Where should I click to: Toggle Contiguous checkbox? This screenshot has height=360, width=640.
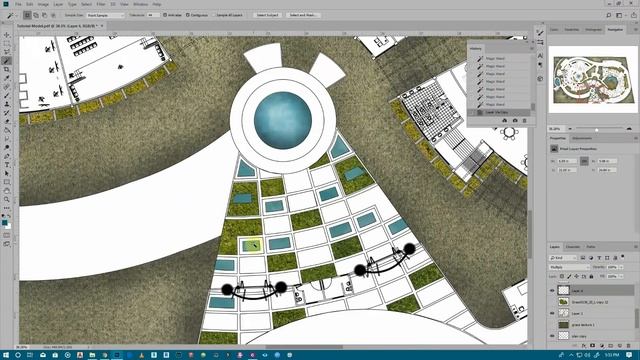(188, 15)
